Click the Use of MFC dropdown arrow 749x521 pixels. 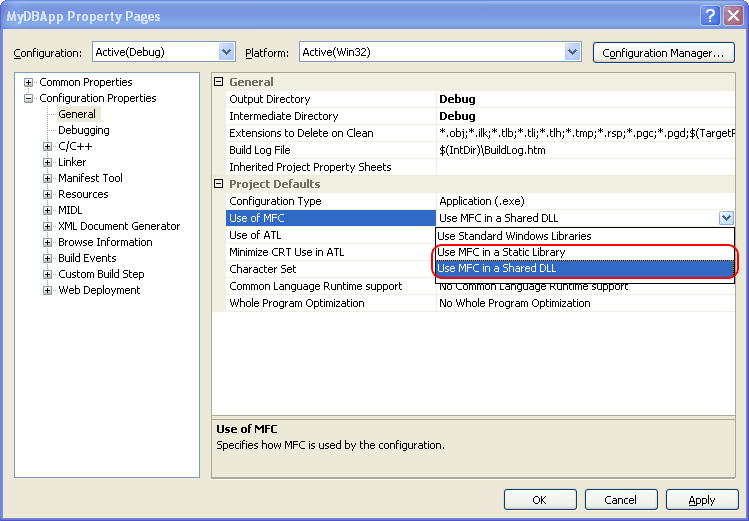point(725,218)
